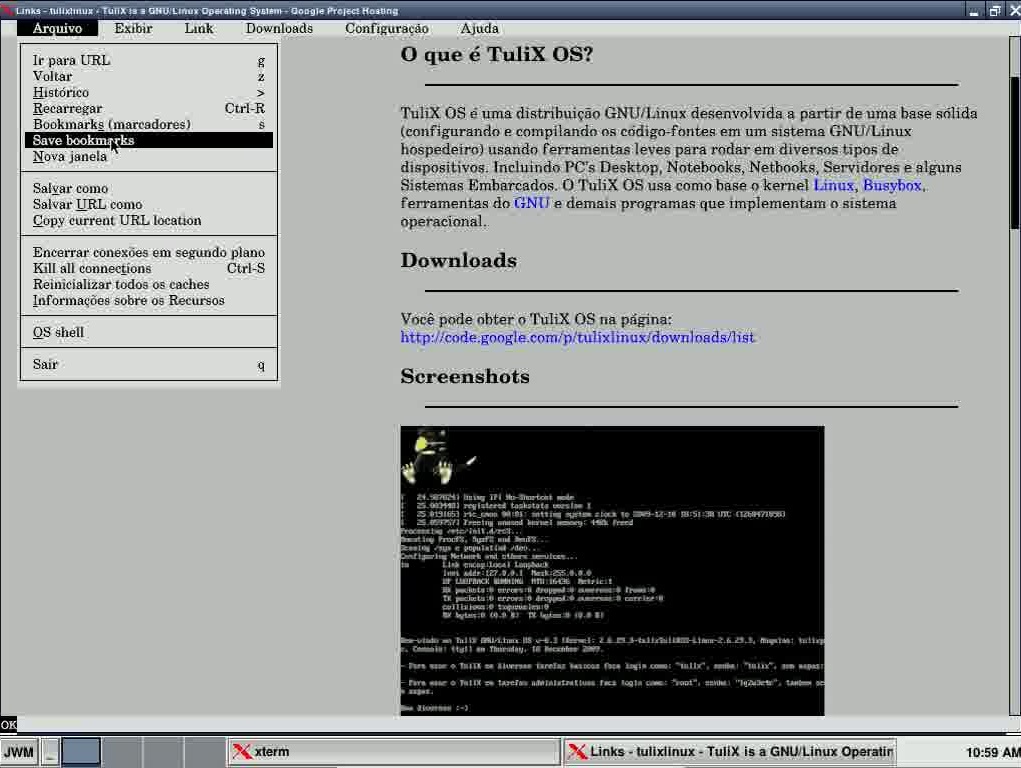Open 'Informações sobre os Recursos'
This screenshot has width=1021, height=768.
148,300
